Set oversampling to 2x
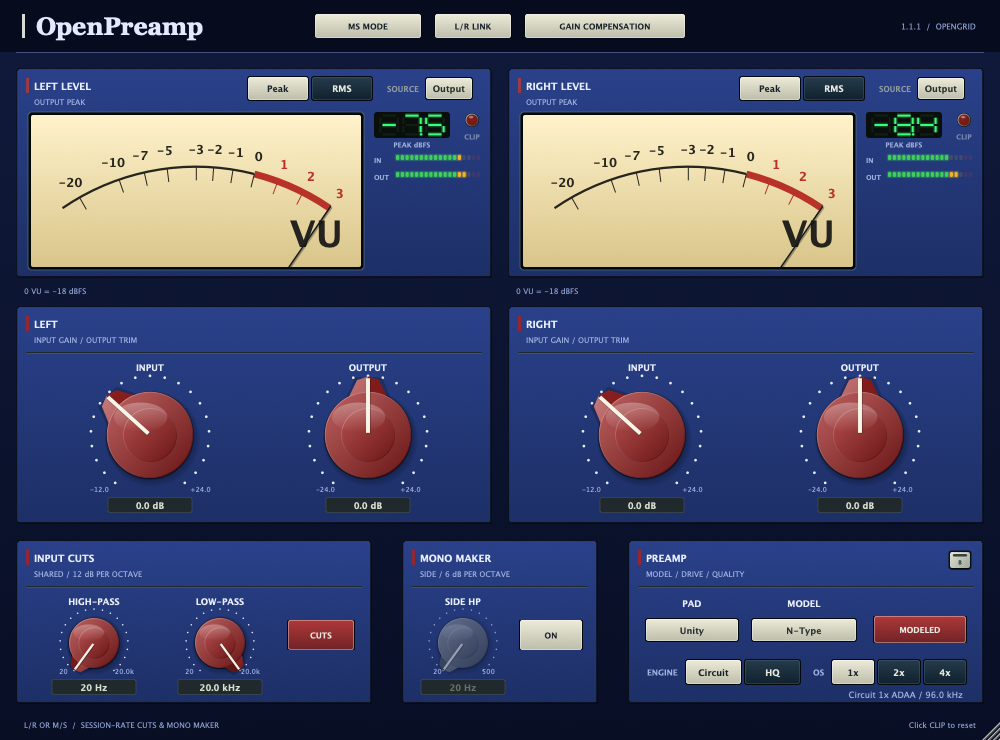 [x=899, y=672]
